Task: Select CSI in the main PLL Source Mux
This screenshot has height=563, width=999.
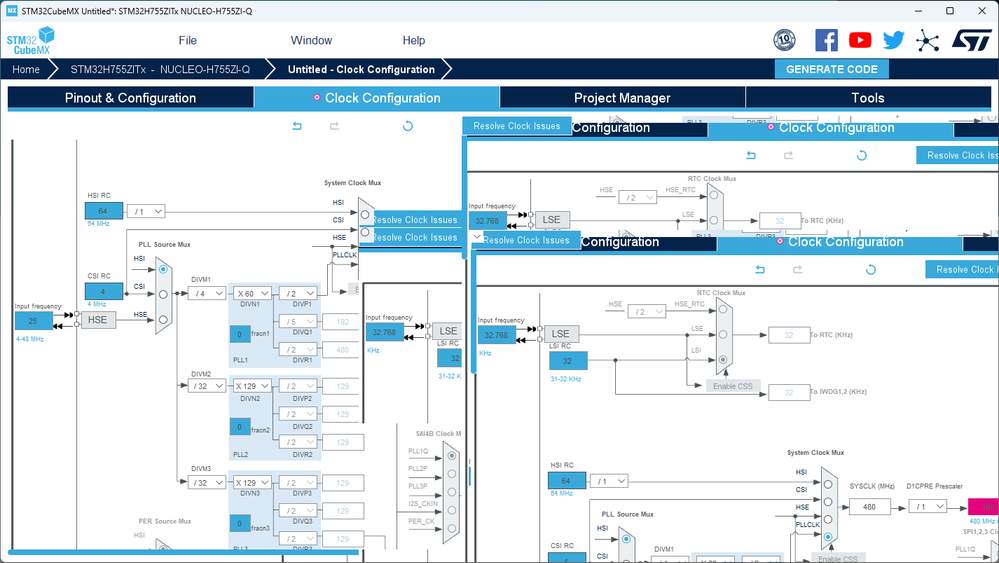Action: coord(163,294)
